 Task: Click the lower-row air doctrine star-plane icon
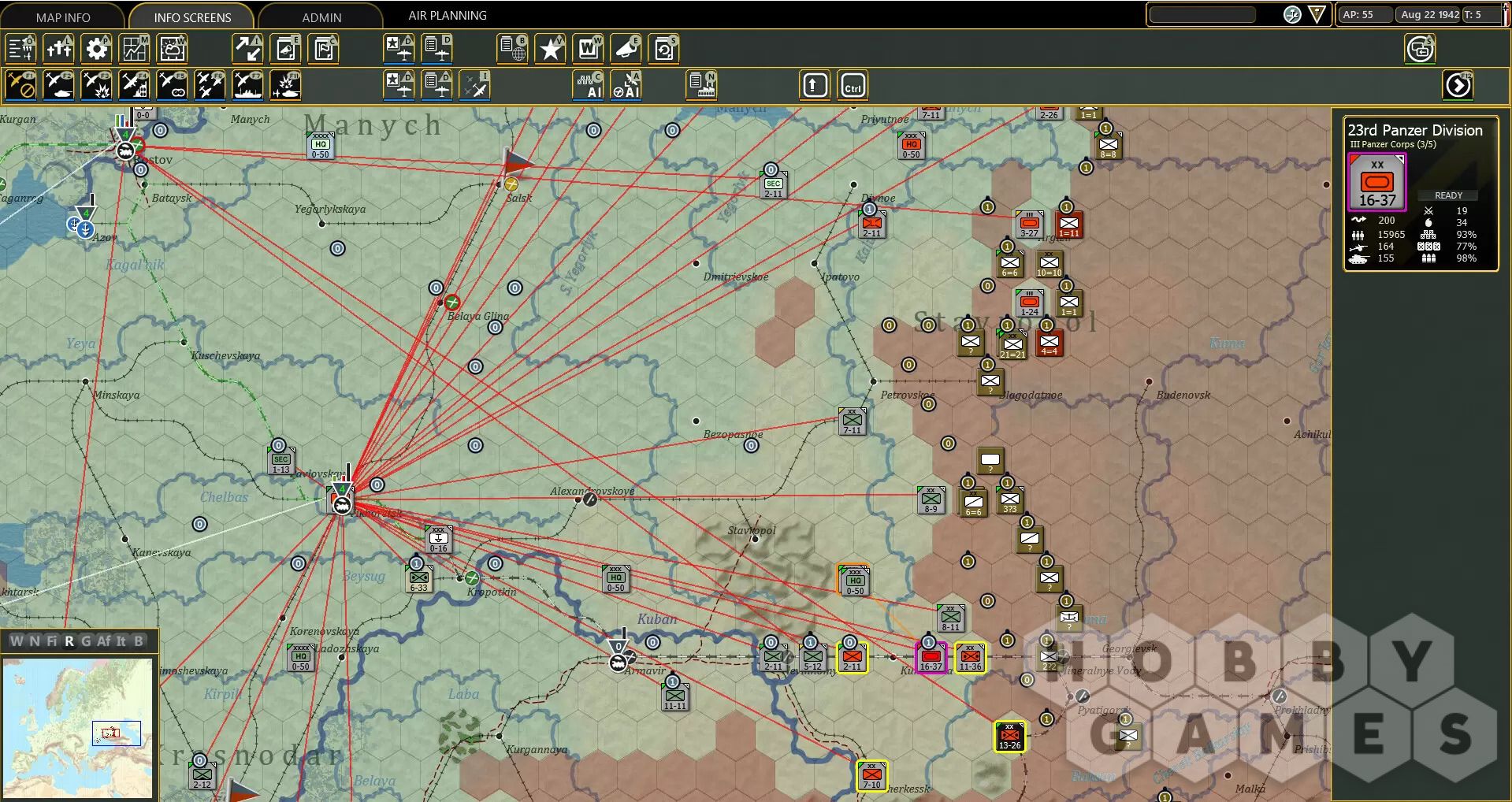click(x=399, y=85)
